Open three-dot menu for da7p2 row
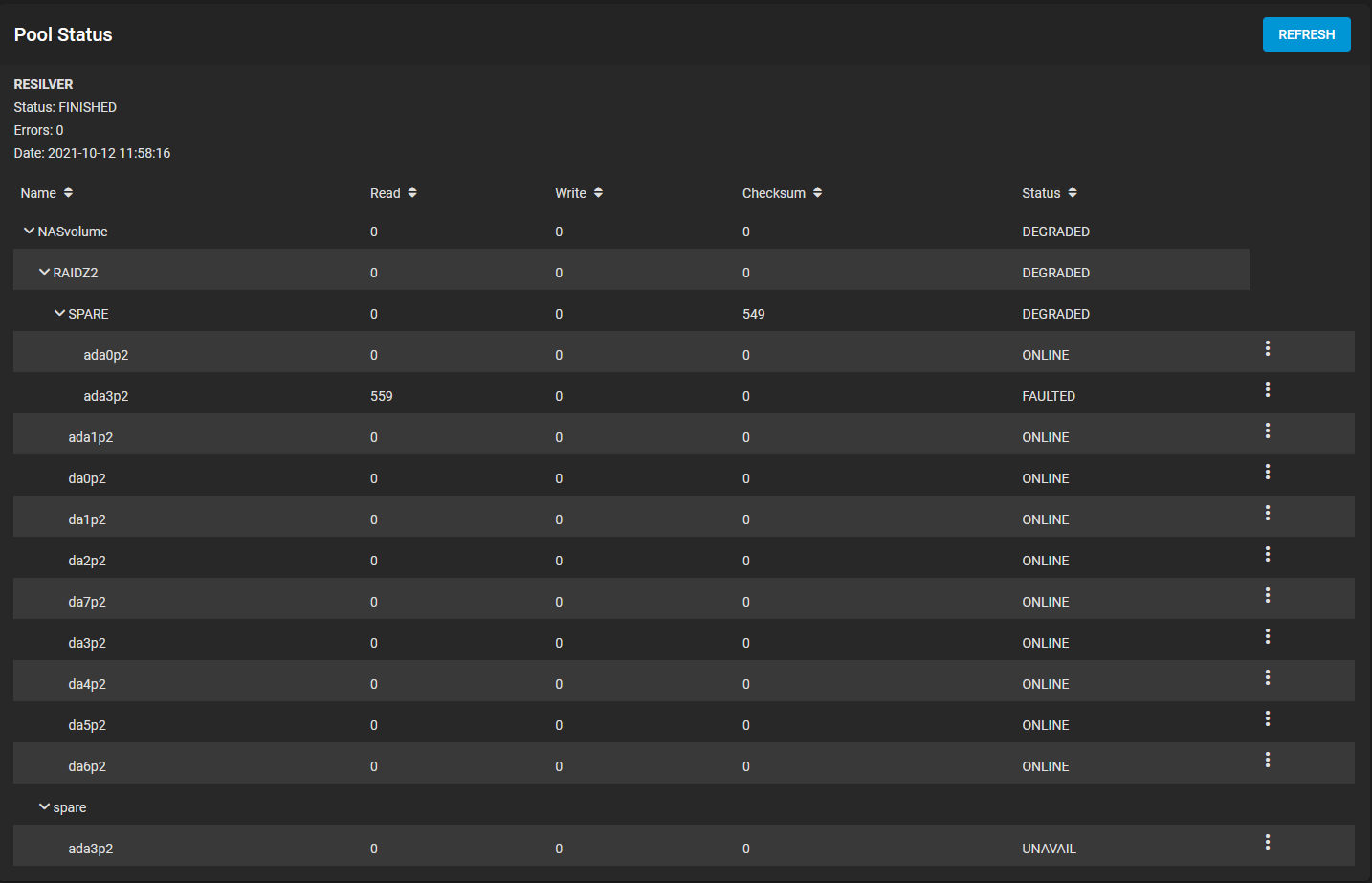The width and height of the screenshot is (1372, 883). (1268, 595)
